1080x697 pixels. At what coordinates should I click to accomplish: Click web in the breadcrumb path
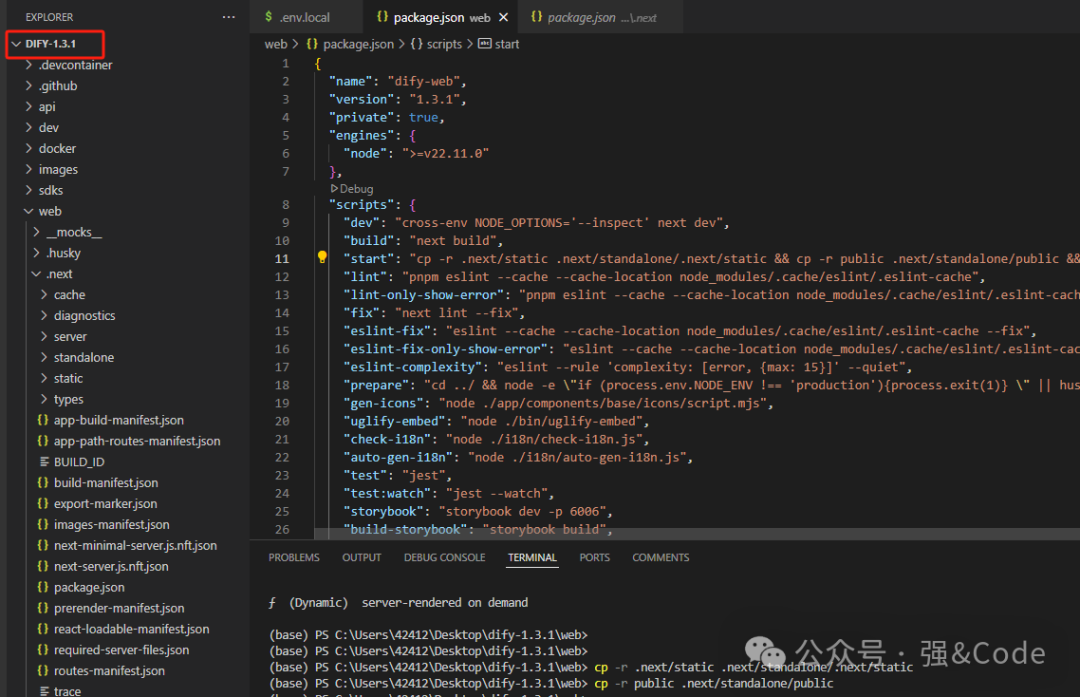click(276, 44)
